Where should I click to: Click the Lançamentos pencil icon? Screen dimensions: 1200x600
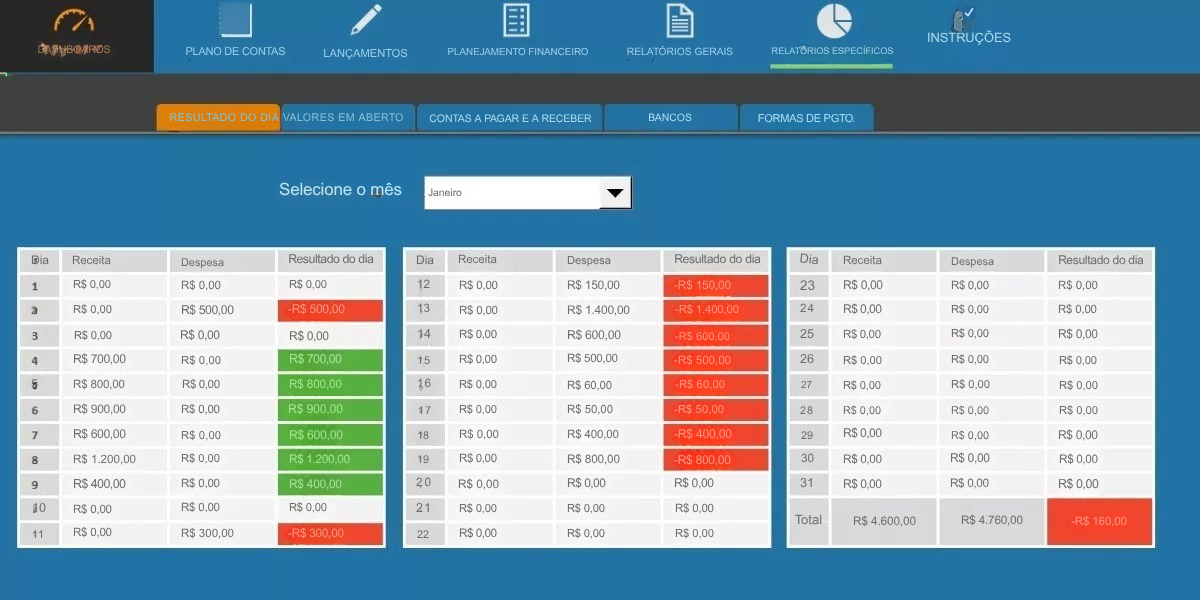click(366, 20)
